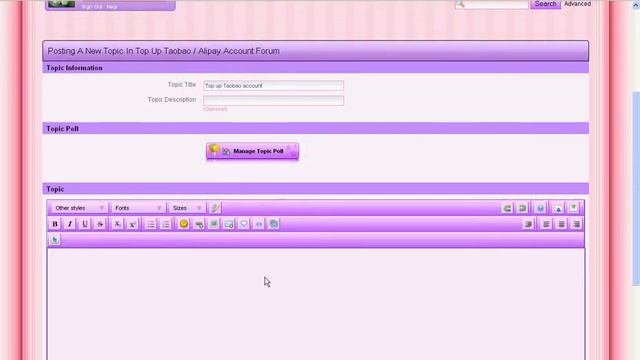
Task: Open the Fonts dropdown
Action: tap(138, 208)
